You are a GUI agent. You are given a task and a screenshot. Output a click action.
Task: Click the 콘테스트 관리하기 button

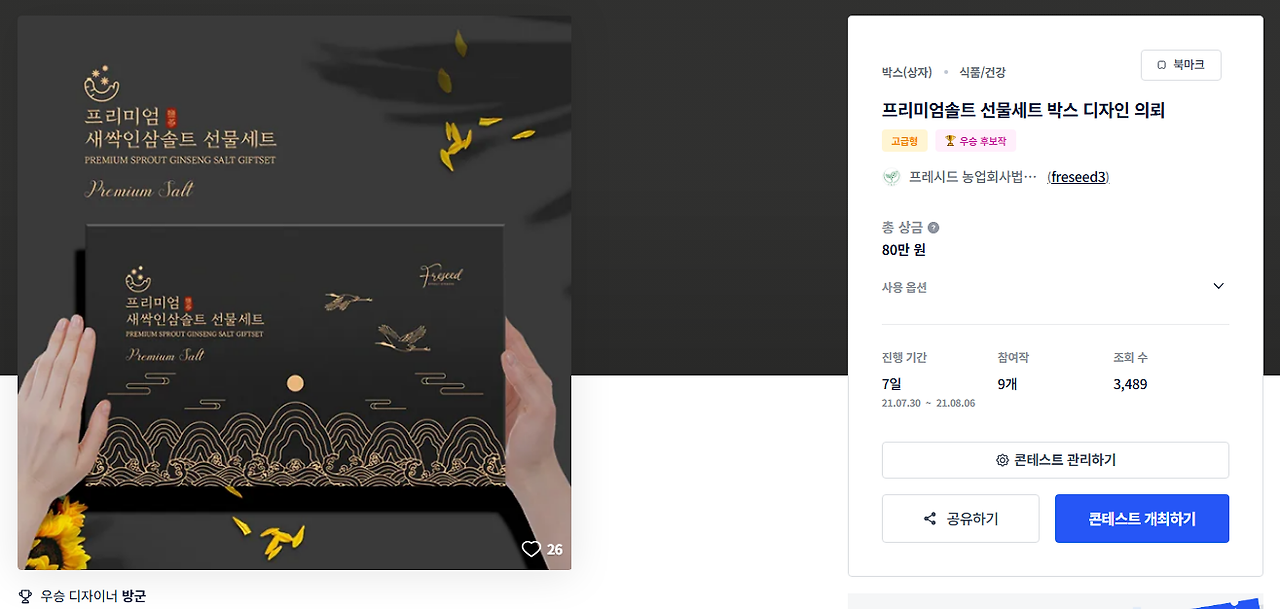point(1055,460)
